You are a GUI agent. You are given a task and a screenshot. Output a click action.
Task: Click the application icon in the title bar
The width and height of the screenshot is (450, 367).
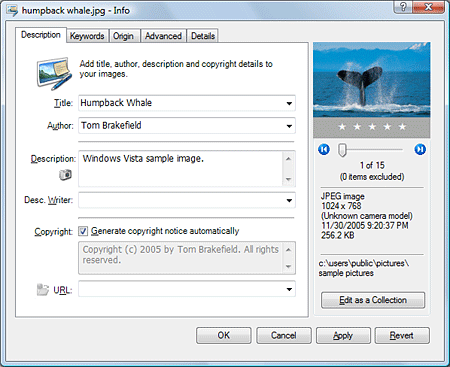pyautogui.click(x=12, y=11)
